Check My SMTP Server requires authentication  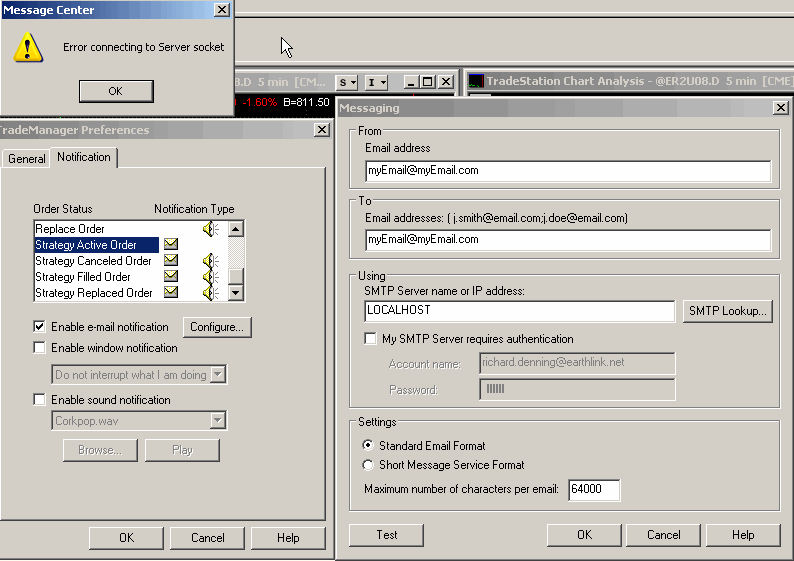pos(370,339)
